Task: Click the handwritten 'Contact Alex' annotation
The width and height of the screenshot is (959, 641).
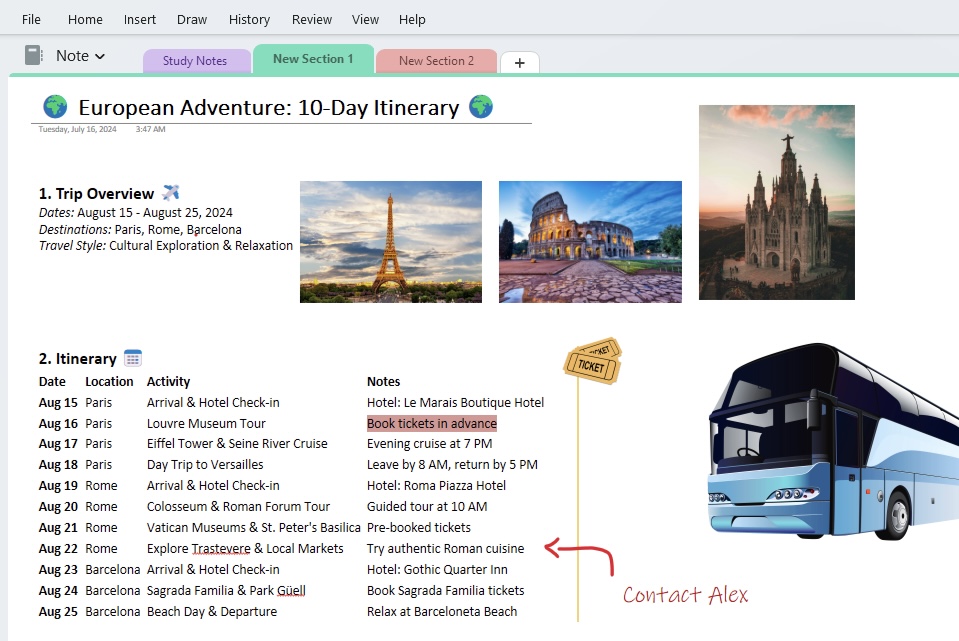Action: click(x=686, y=595)
